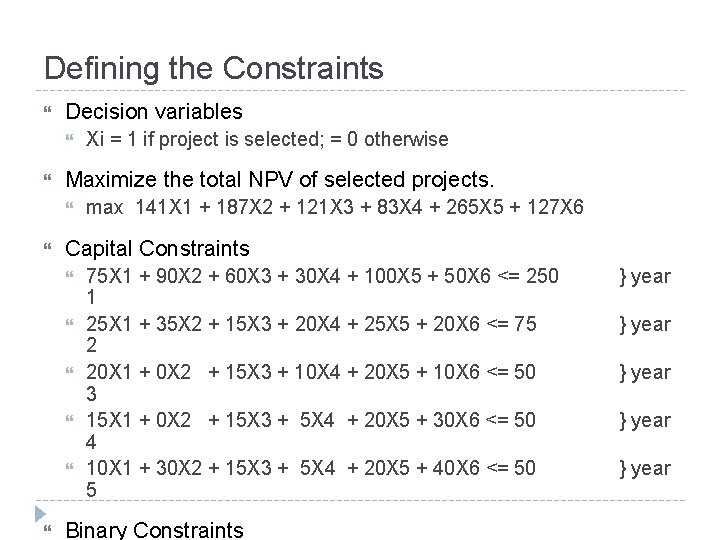The height and width of the screenshot is (540, 720).
Task: Click the constraint line beginning with 15X1
Action: point(311,420)
